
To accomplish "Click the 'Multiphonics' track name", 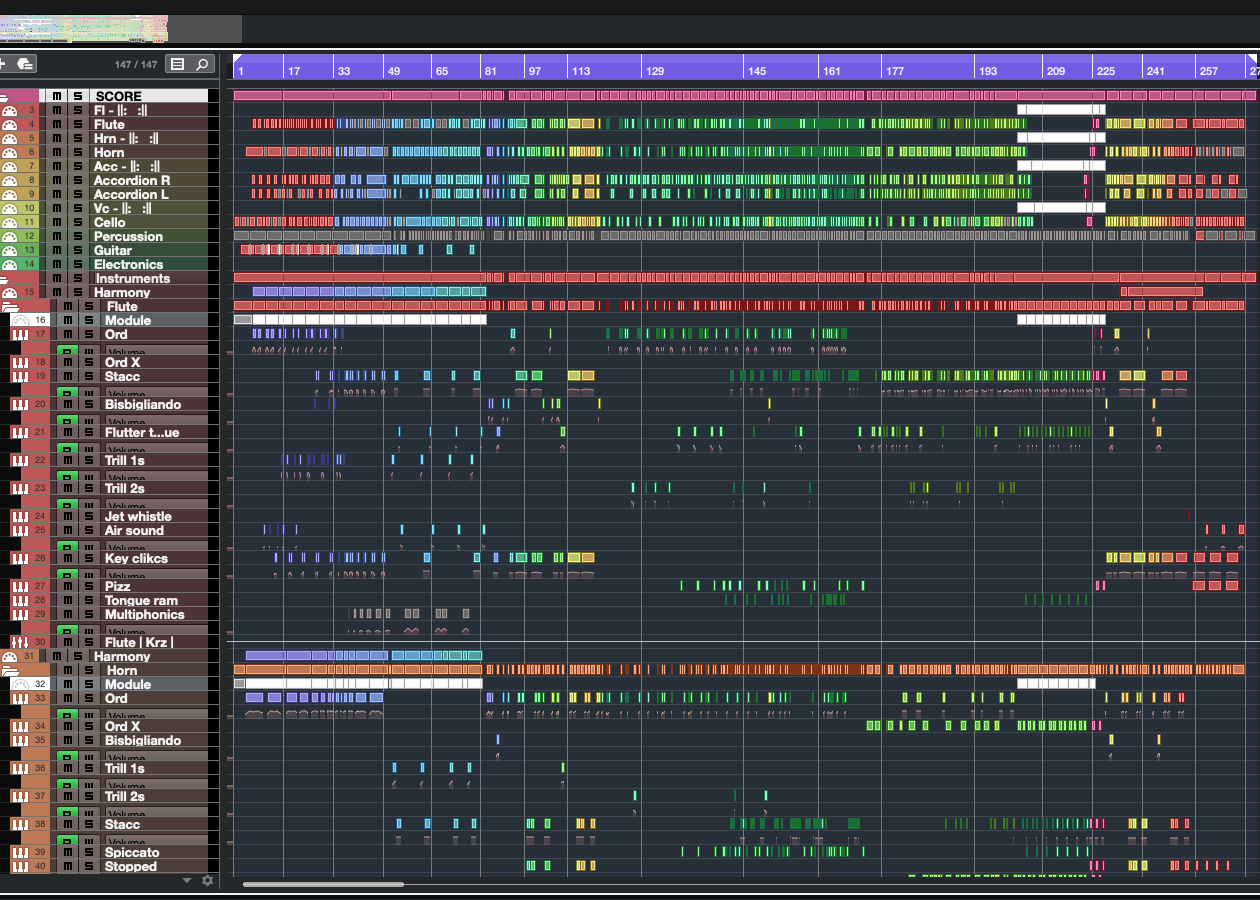I will point(145,615).
